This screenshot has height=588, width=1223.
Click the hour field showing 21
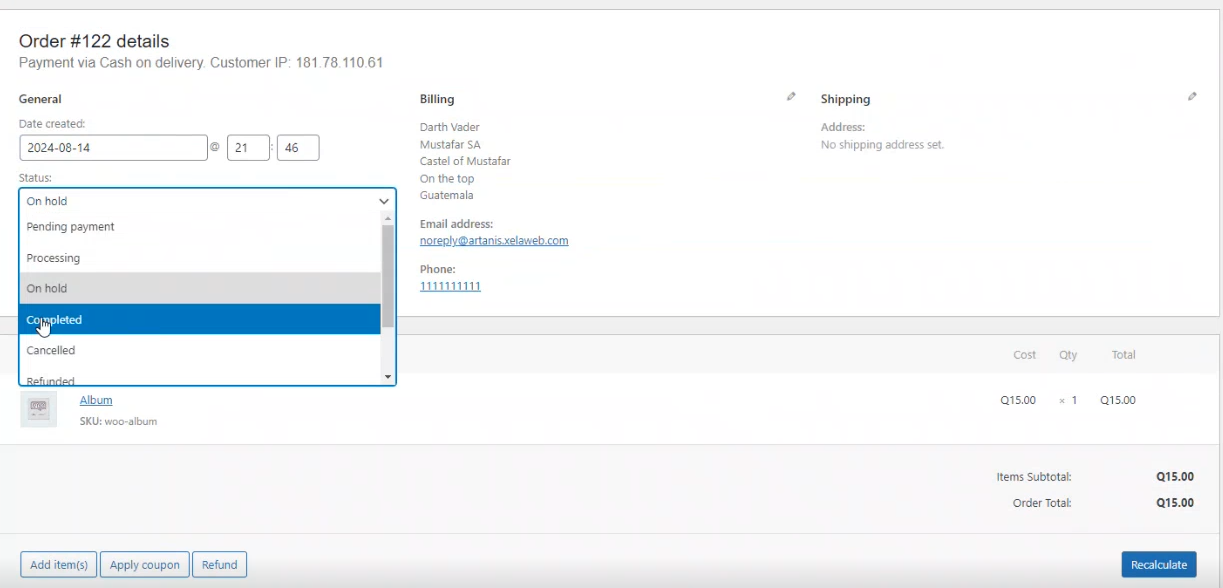[x=249, y=148]
